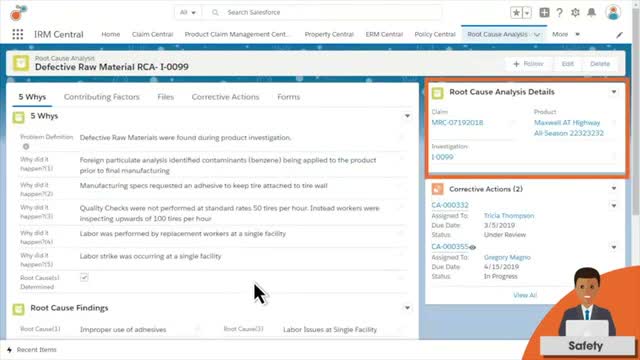
Task: Open the ERM Central navigation tab
Action: (384, 34)
